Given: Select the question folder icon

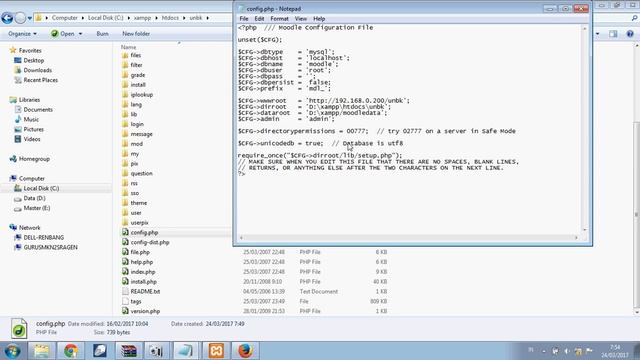Looking at the screenshot, I should [125, 173].
